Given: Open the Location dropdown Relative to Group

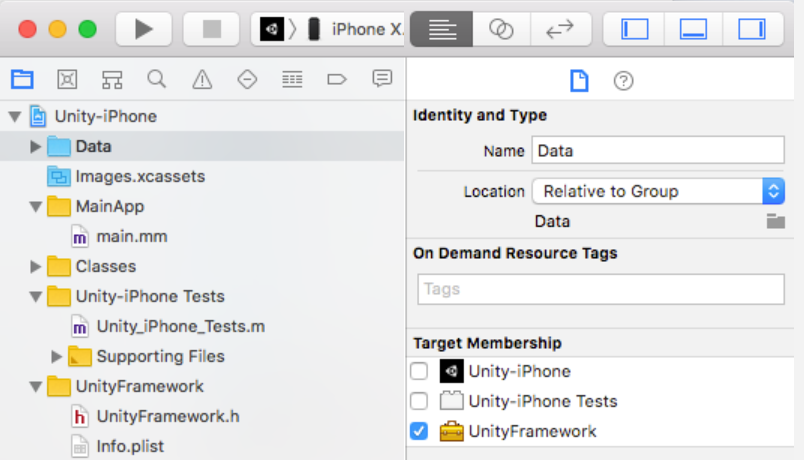Looking at the screenshot, I should pos(657,191).
